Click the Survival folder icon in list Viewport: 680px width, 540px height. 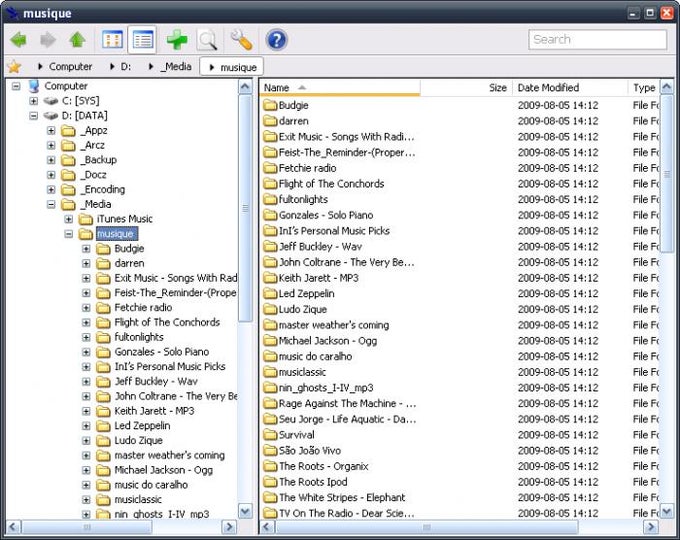tap(270, 435)
